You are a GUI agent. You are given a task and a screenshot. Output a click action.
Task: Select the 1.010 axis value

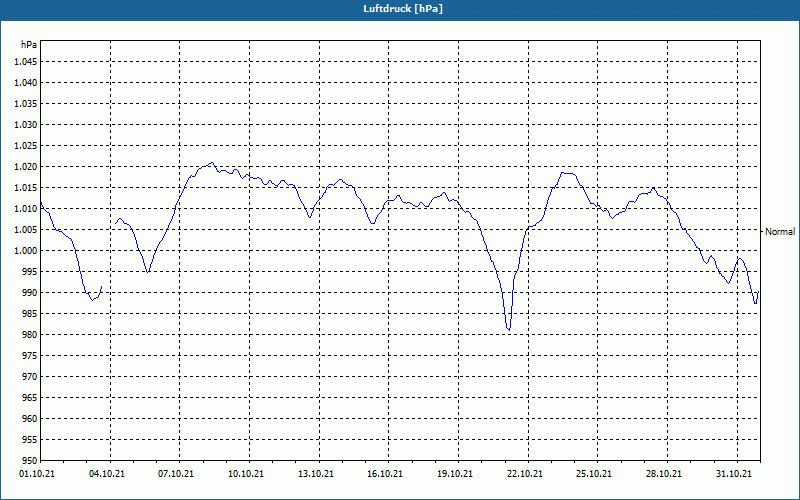click(26, 209)
